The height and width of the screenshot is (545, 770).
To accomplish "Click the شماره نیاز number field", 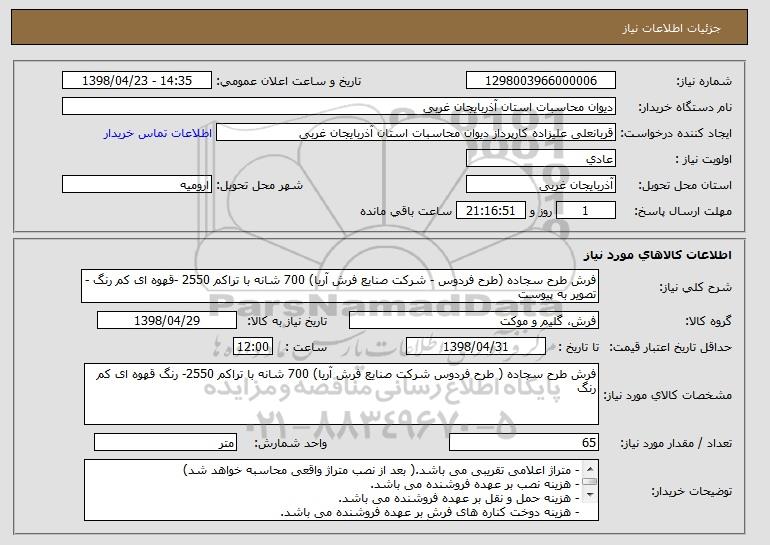I will click(x=541, y=81).
